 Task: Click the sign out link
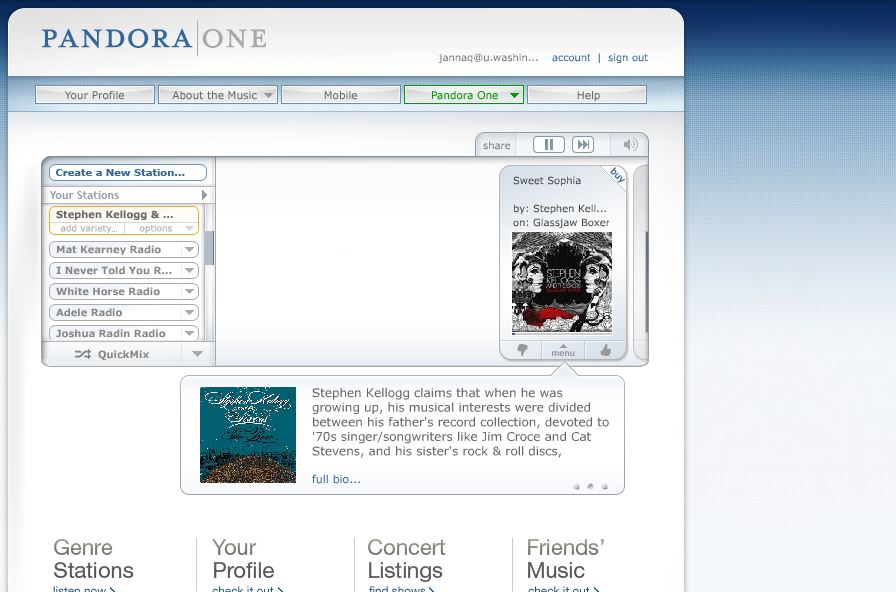(628, 58)
